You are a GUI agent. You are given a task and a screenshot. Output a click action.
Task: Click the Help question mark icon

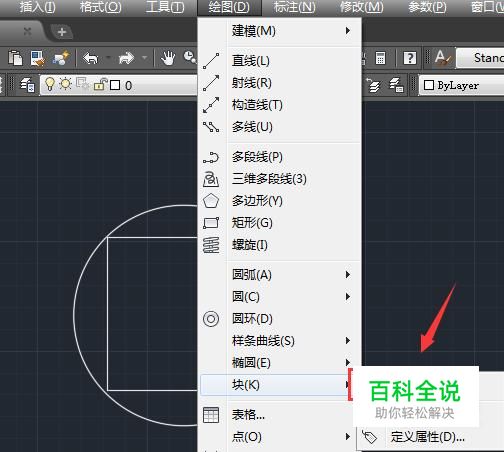(x=410, y=58)
